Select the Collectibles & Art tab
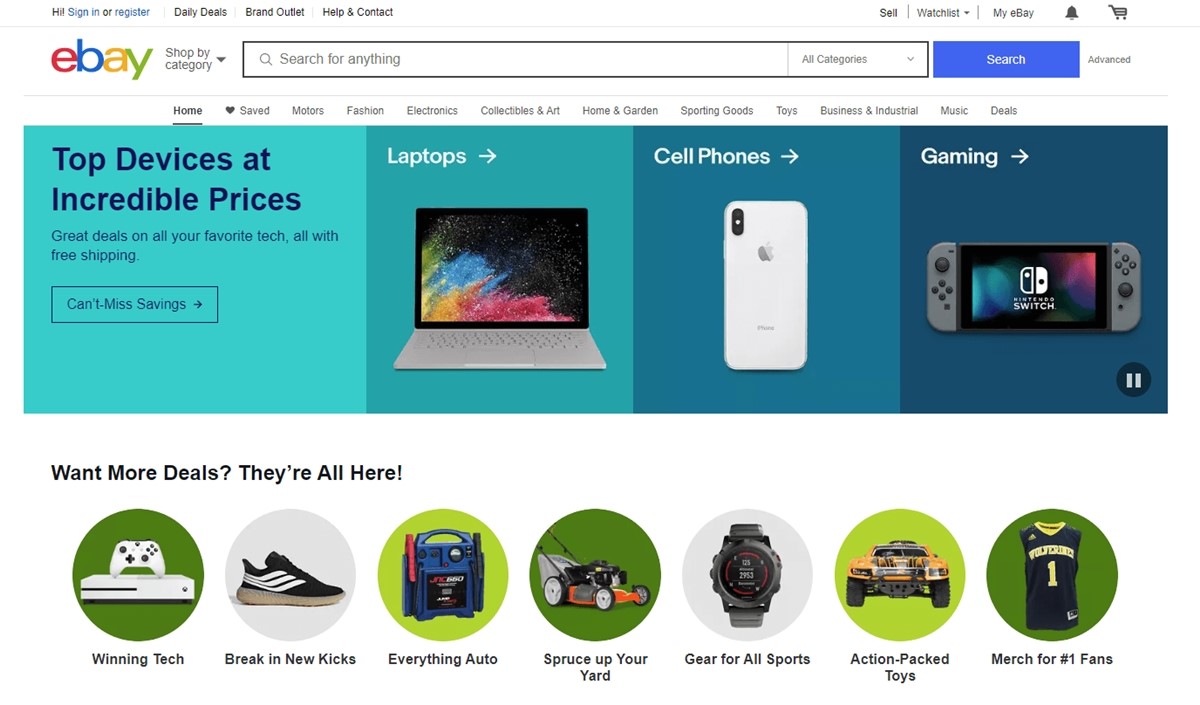Screen dimensions: 1200x705 pyautogui.click(x=520, y=111)
